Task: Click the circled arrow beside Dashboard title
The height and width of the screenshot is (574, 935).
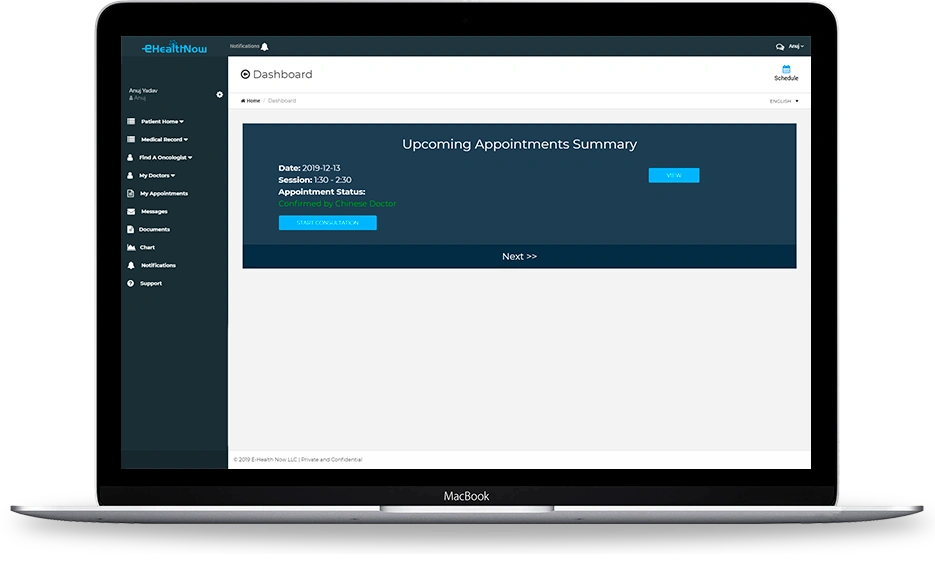Action: (245, 75)
